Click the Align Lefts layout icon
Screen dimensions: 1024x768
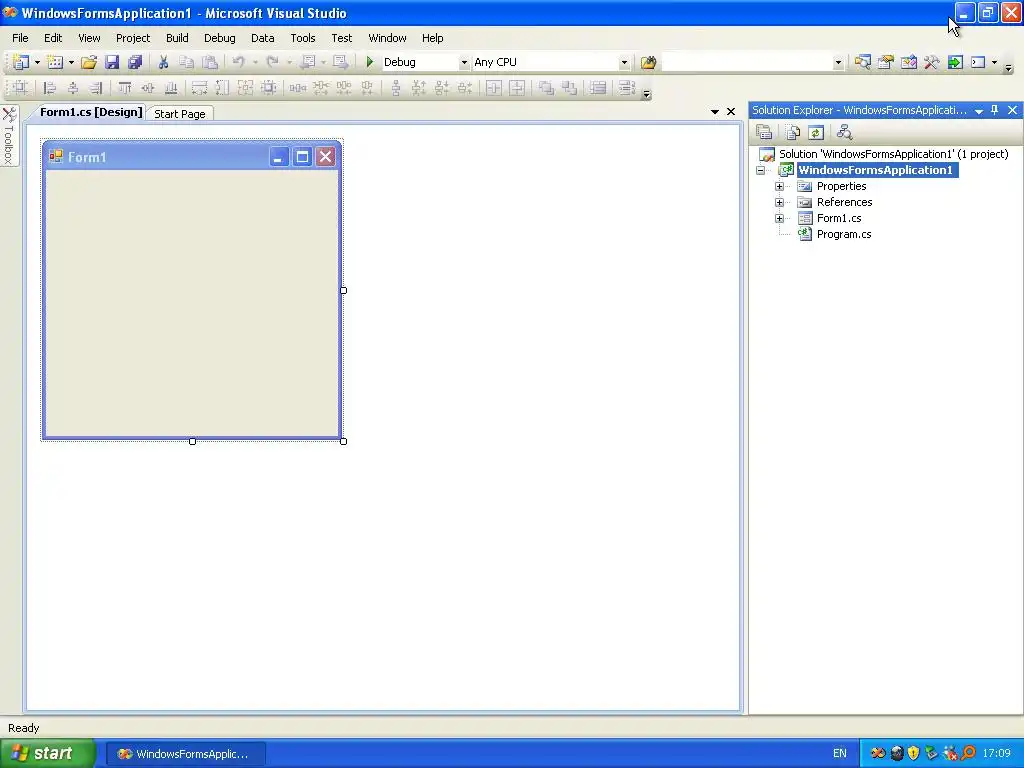pyautogui.click(x=50, y=88)
